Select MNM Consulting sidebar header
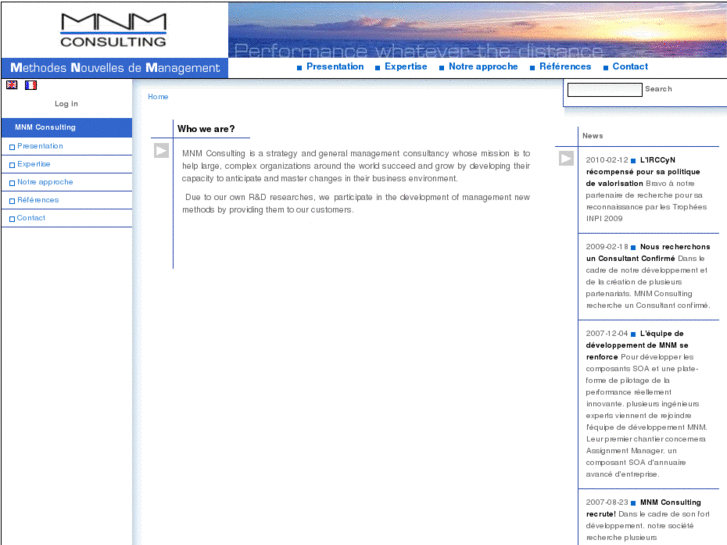727x545 pixels. pyautogui.click(x=67, y=127)
